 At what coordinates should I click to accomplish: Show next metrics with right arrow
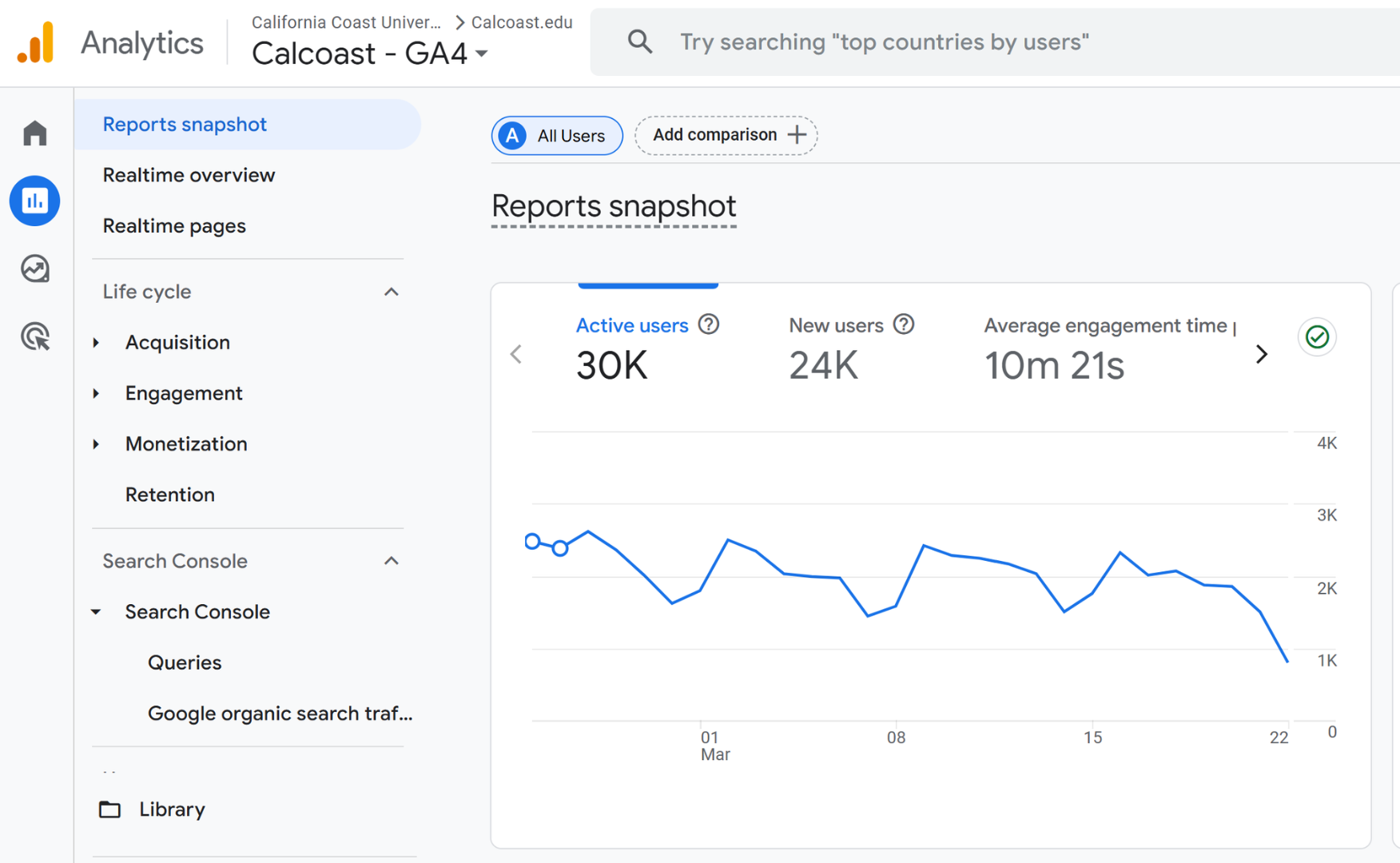[1261, 354]
